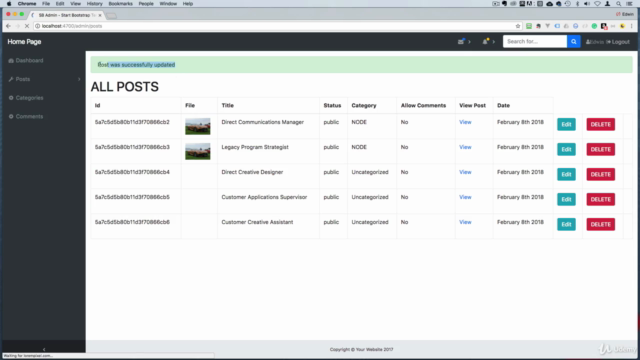Open Chrome three-dot menu
This screenshot has height=360, width=640.
coord(632,26)
